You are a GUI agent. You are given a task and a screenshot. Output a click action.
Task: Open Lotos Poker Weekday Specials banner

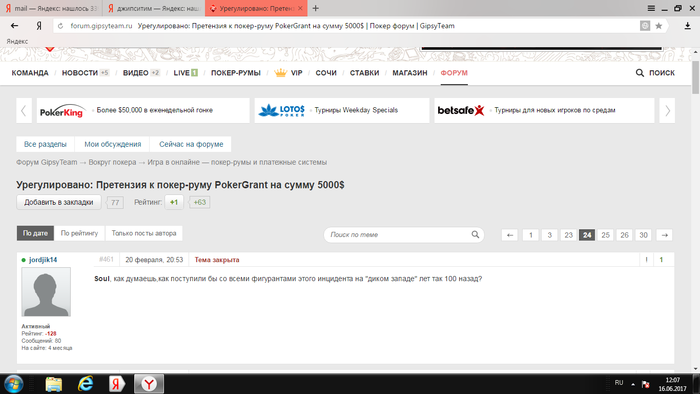(x=342, y=110)
